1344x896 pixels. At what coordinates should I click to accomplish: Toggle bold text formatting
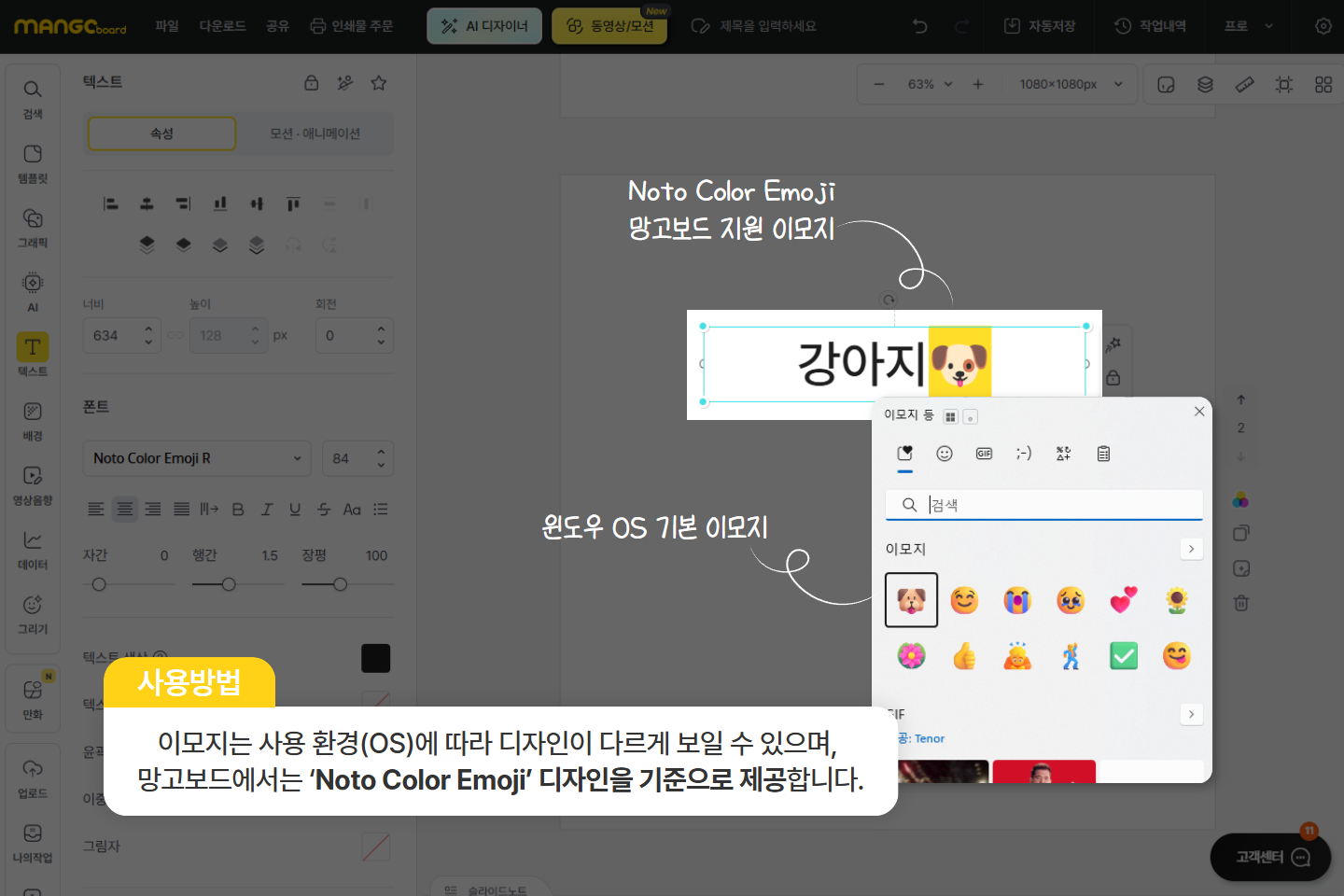pyautogui.click(x=238, y=510)
